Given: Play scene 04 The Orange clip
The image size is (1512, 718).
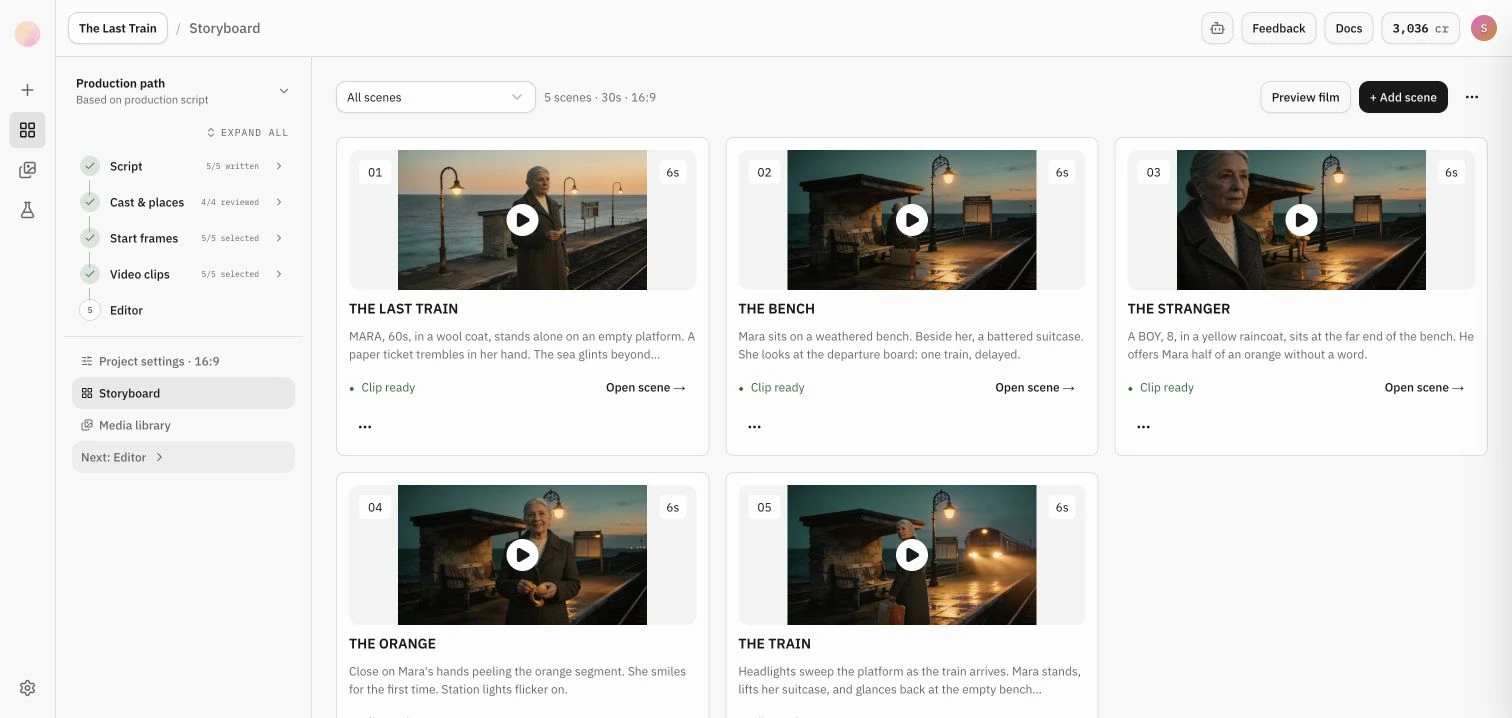Looking at the screenshot, I should click(522, 555).
